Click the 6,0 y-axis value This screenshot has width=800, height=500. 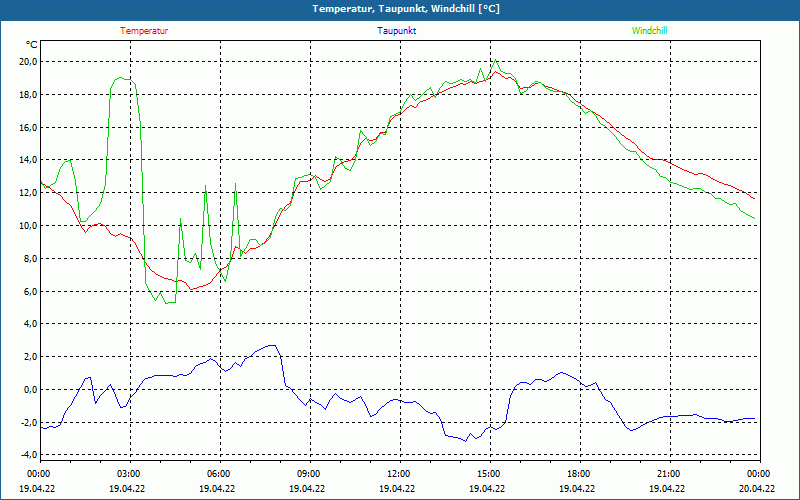(31, 291)
